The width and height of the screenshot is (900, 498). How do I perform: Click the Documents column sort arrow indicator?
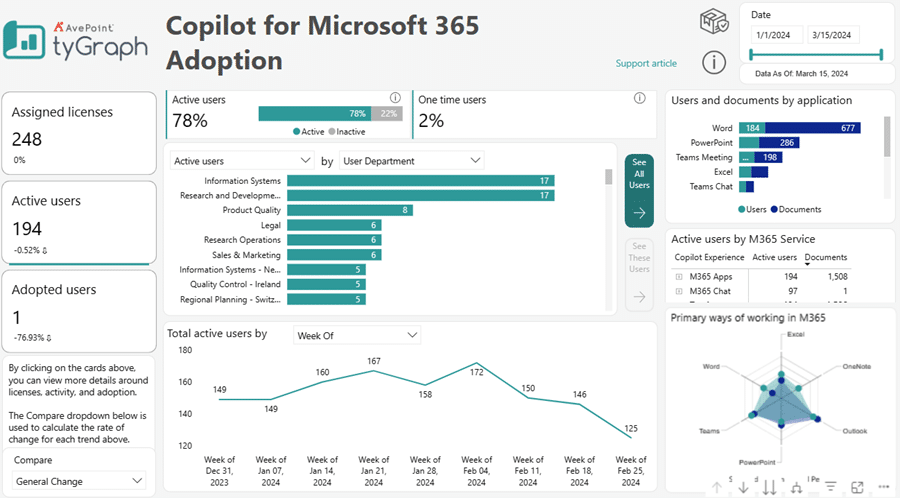pos(807,264)
